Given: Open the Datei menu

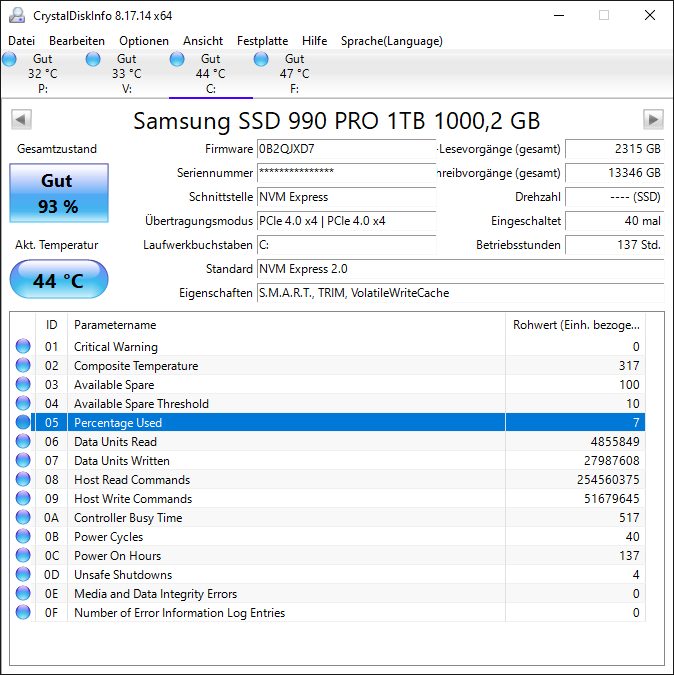Looking at the screenshot, I should [x=22, y=41].
